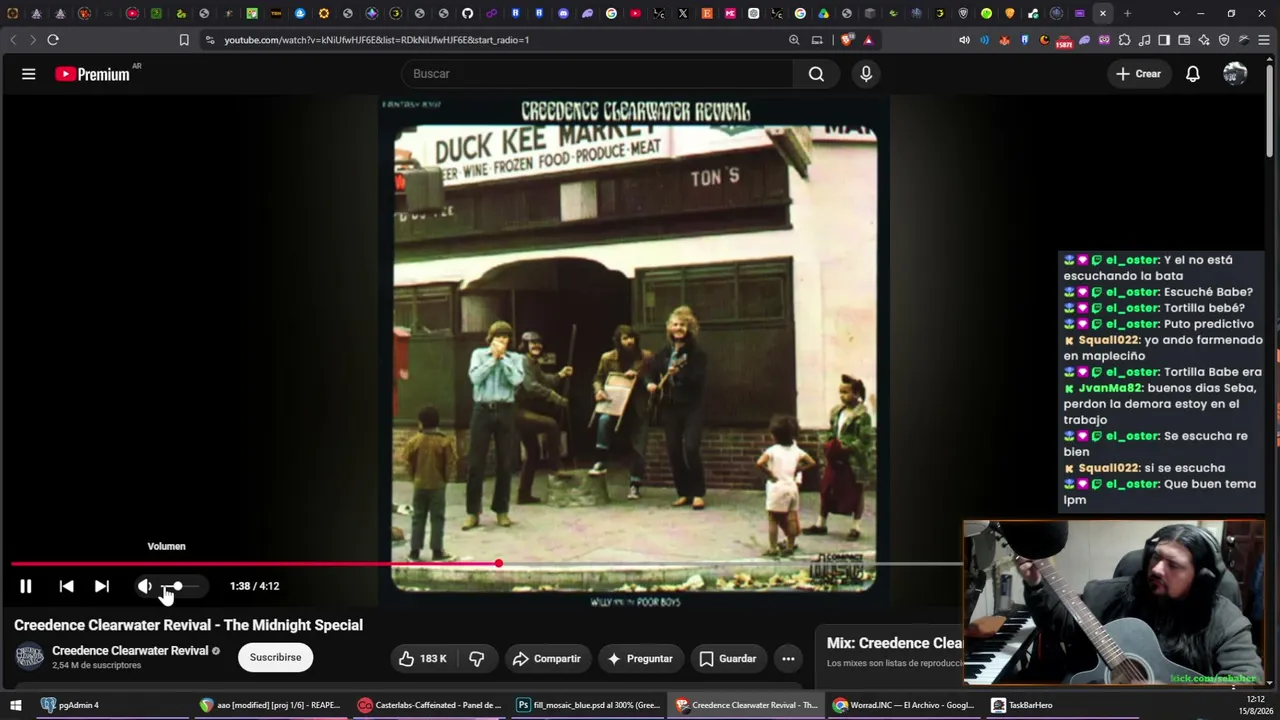Go to YouTube Premium home logo

click(x=92, y=74)
